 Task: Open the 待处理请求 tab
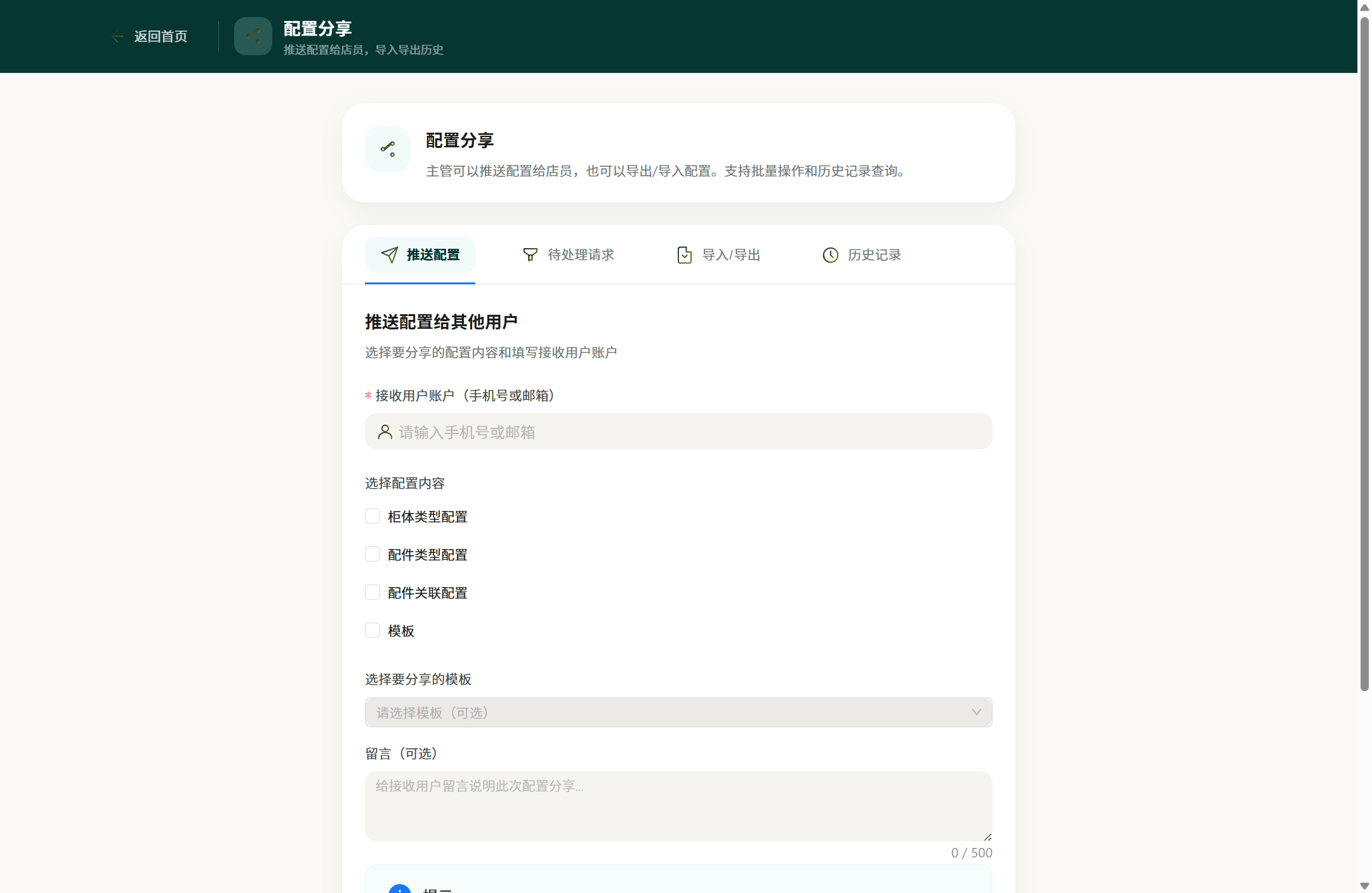pyautogui.click(x=568, y=255)
